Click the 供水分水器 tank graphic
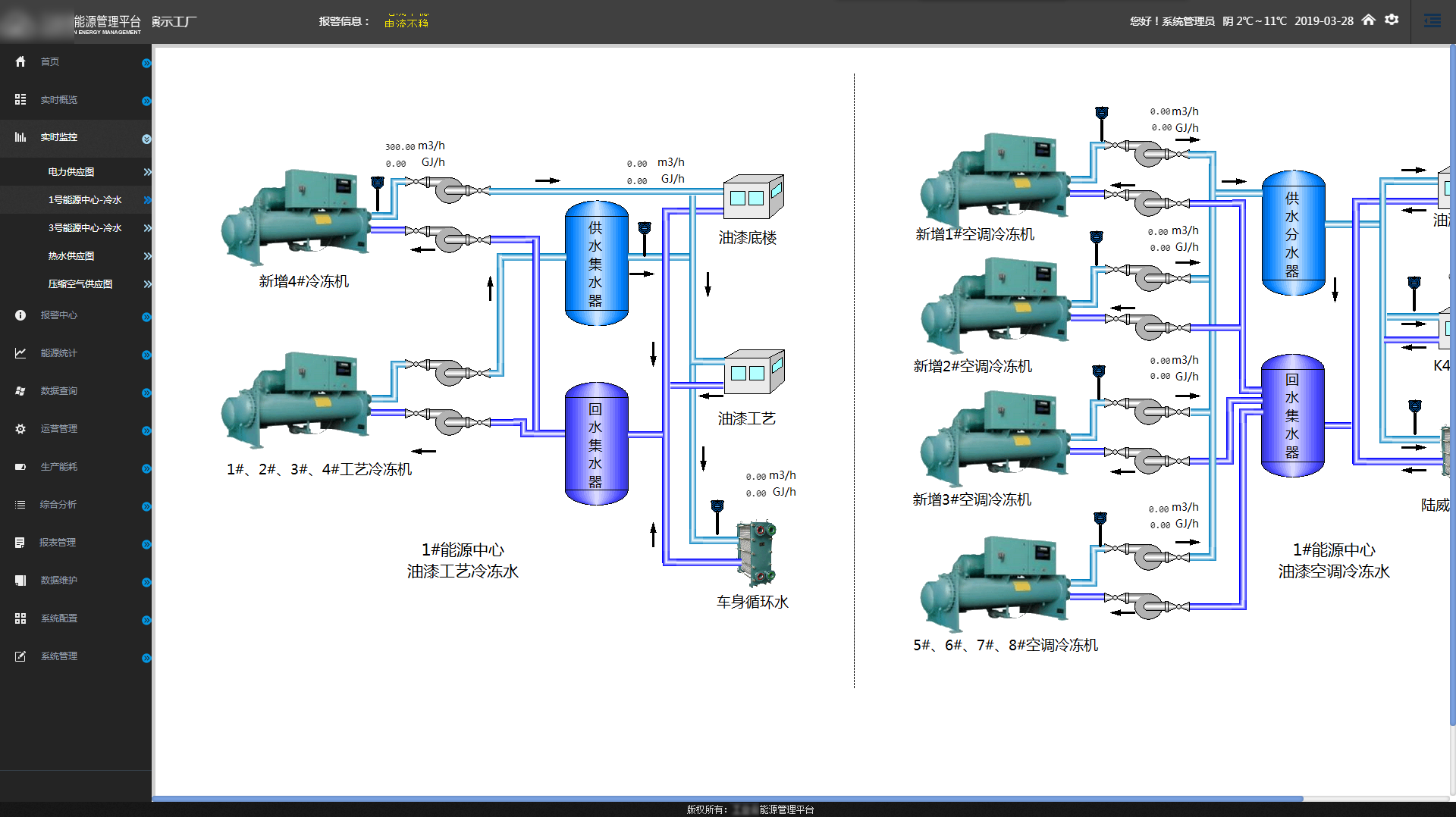Viewport: 1456px width, 817px height. click(1293, 233)
